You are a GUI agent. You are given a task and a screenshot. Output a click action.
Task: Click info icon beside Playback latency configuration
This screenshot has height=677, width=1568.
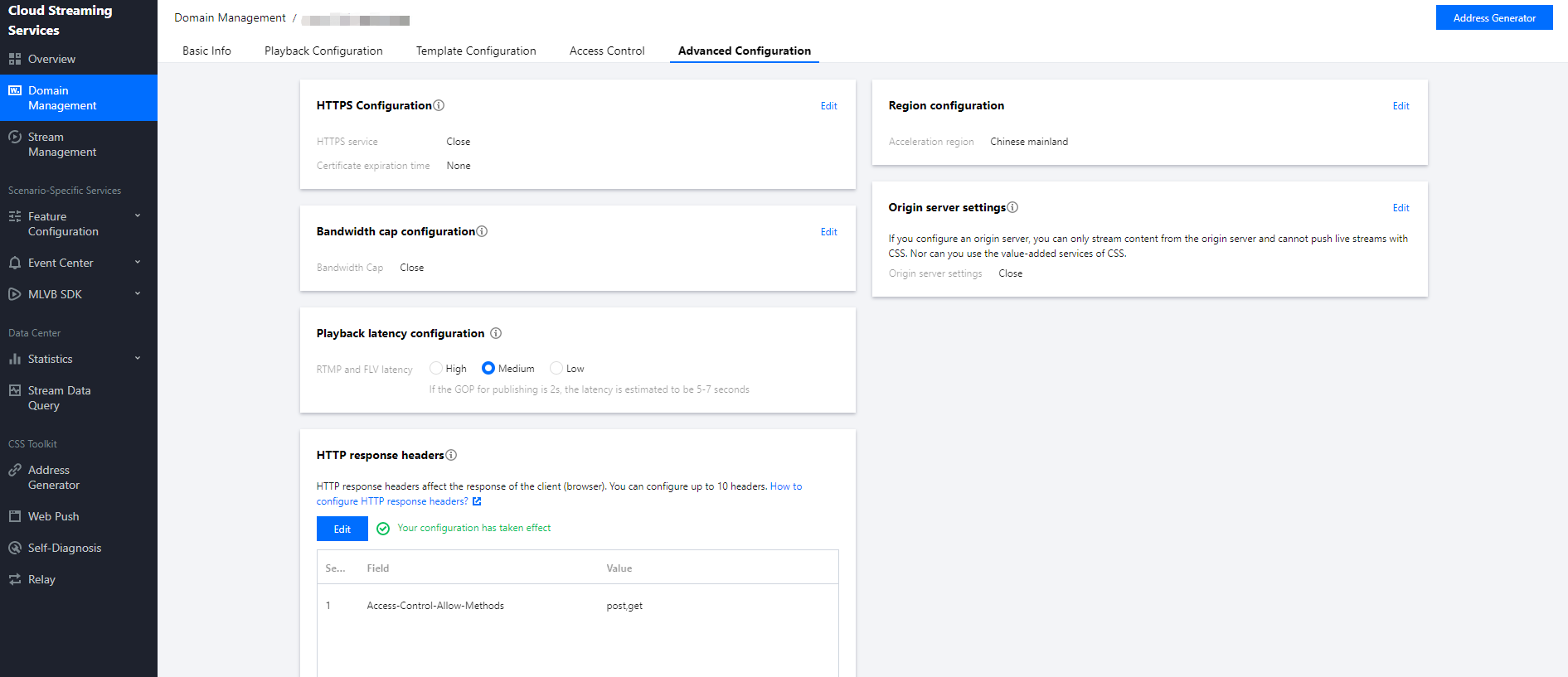point(496,333)
